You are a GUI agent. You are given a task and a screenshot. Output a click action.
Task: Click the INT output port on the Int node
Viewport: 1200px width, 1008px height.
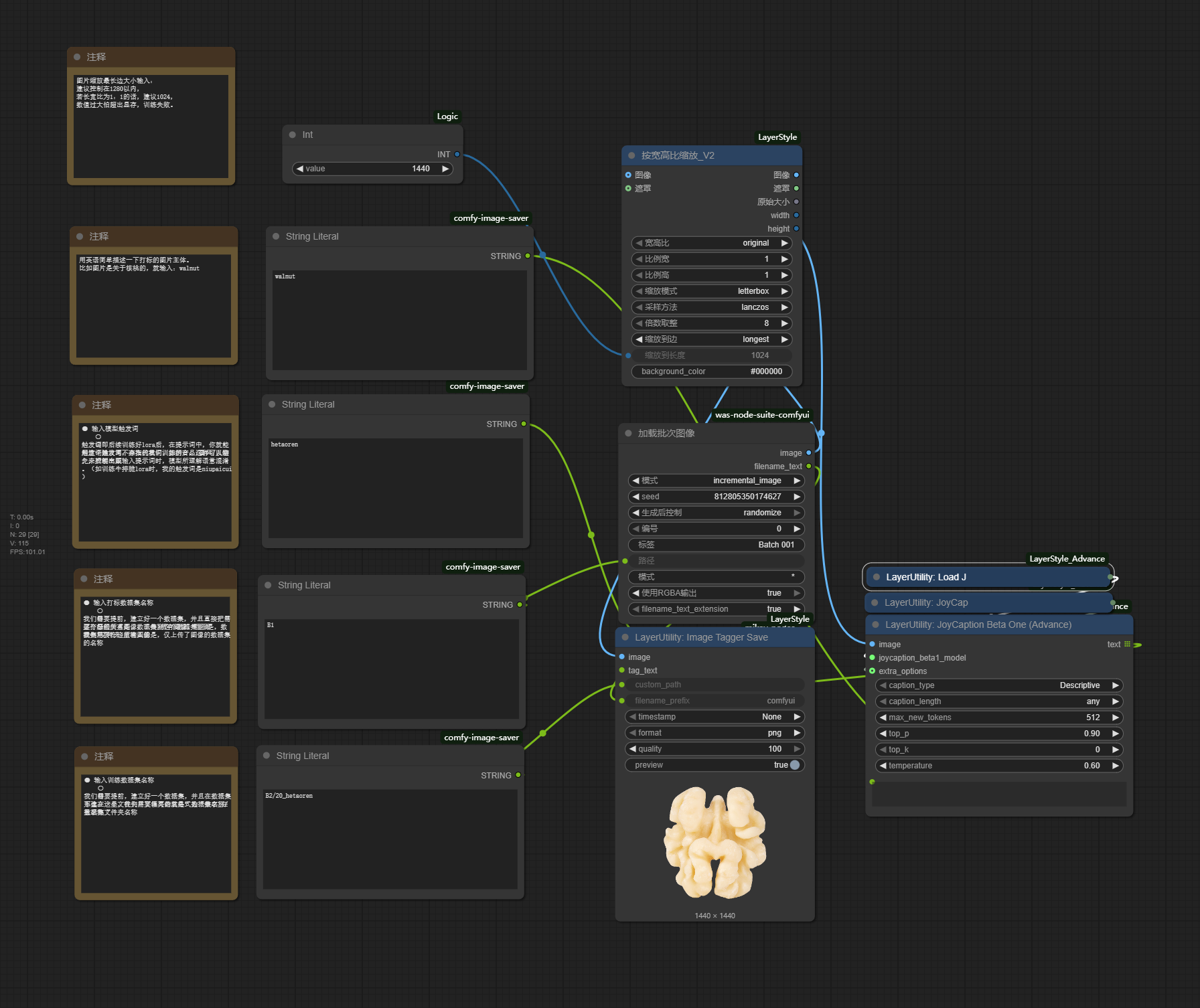(457, 155)
